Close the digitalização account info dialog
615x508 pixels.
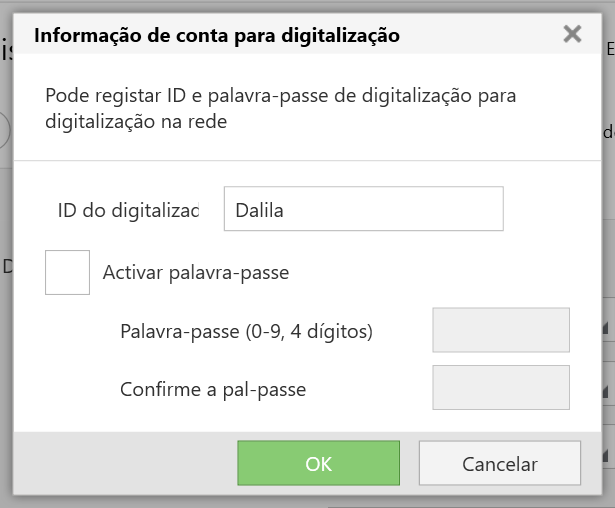[572, 35]
